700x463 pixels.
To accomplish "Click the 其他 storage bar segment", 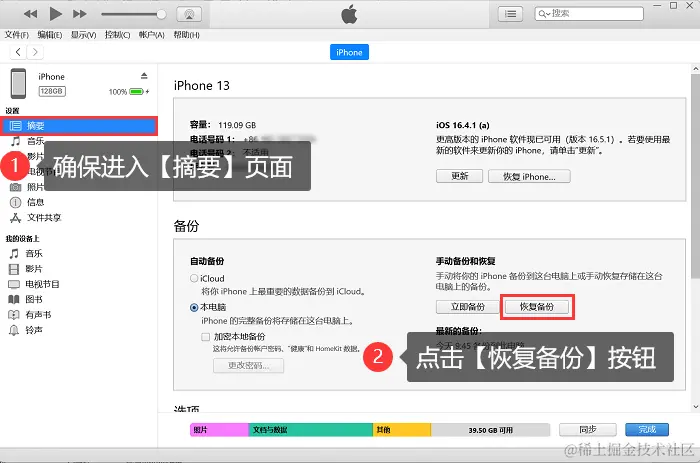I will (402, 430).
